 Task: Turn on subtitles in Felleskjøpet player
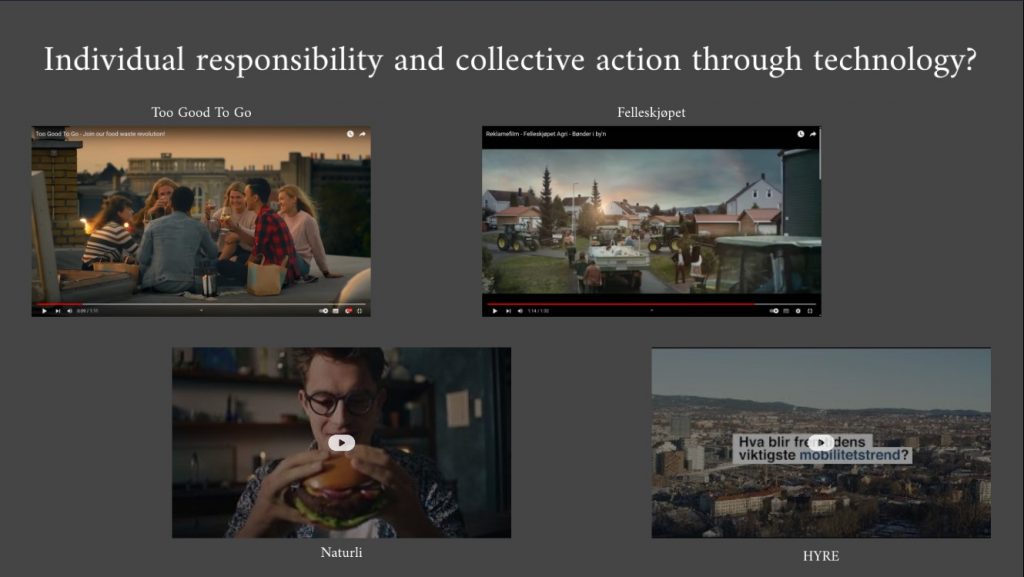coord(786,311)
